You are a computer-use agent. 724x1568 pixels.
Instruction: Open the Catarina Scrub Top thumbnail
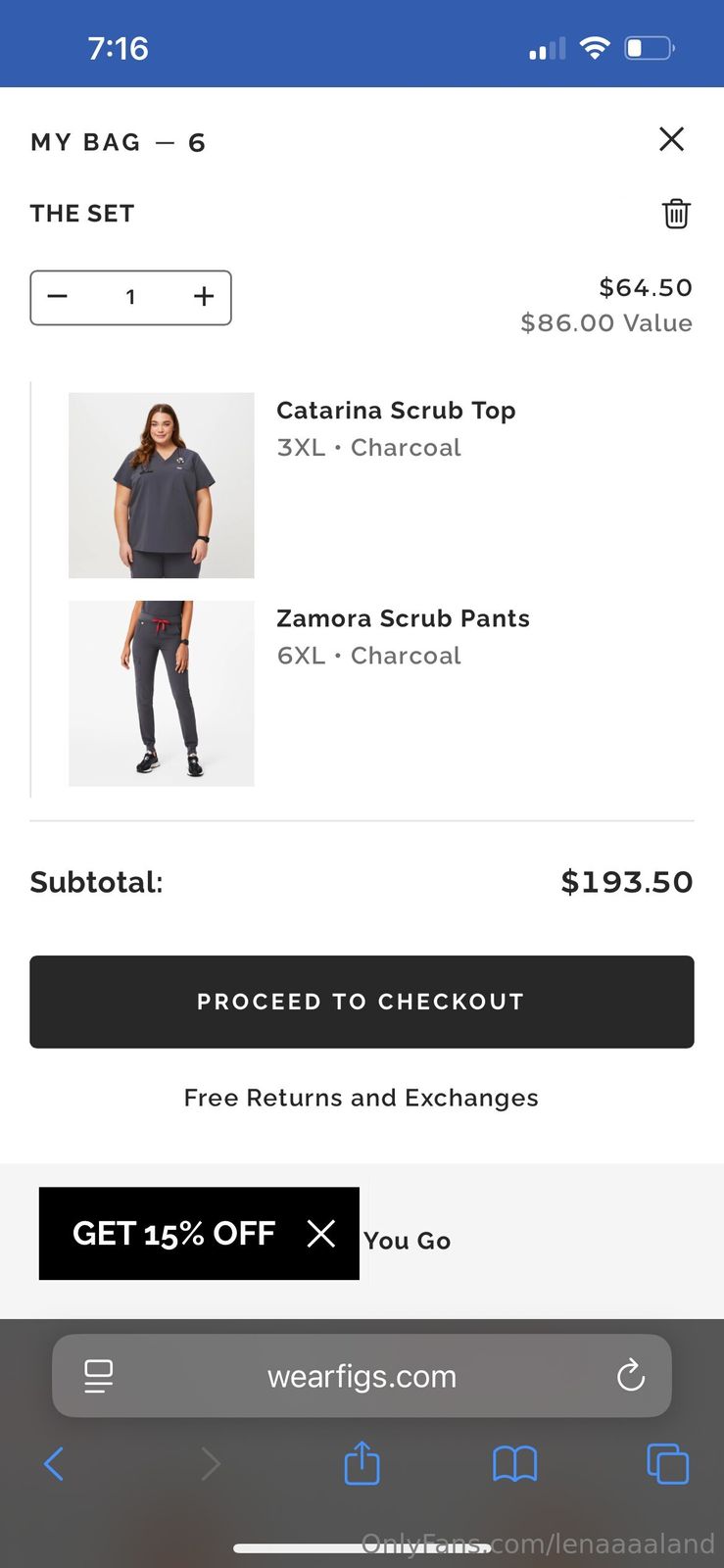pos(162,485)
